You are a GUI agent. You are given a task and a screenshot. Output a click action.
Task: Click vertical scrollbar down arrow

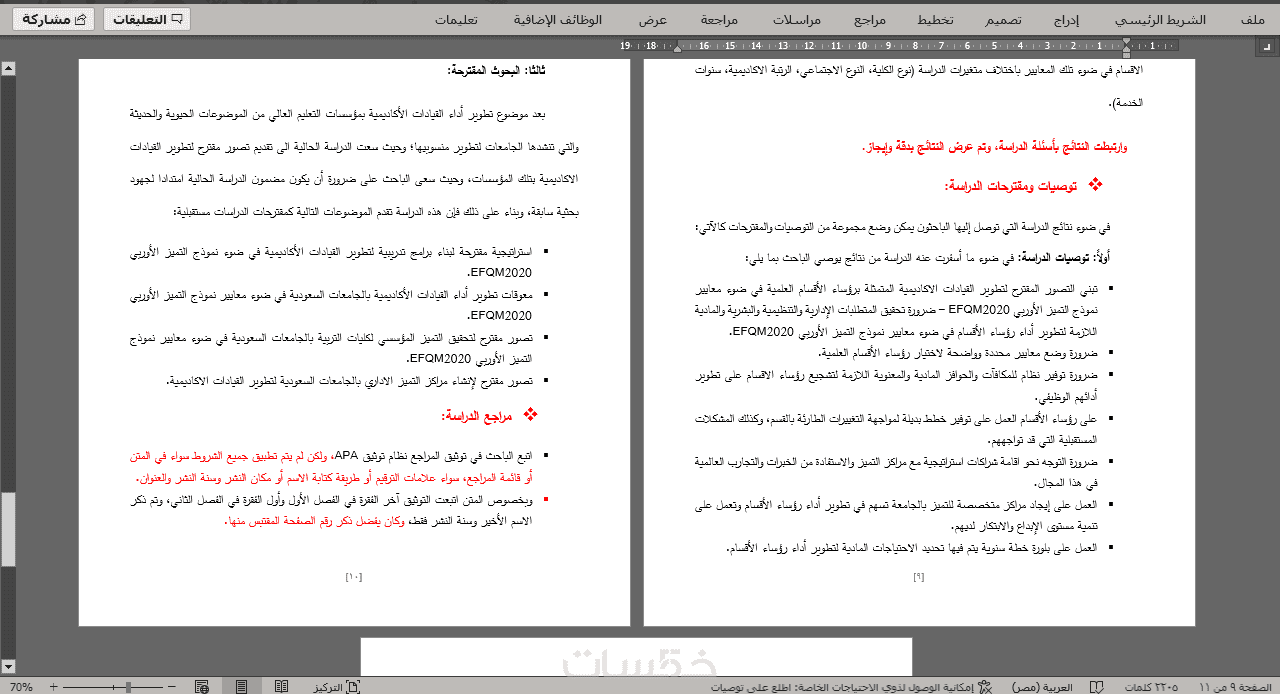point(8,665)
